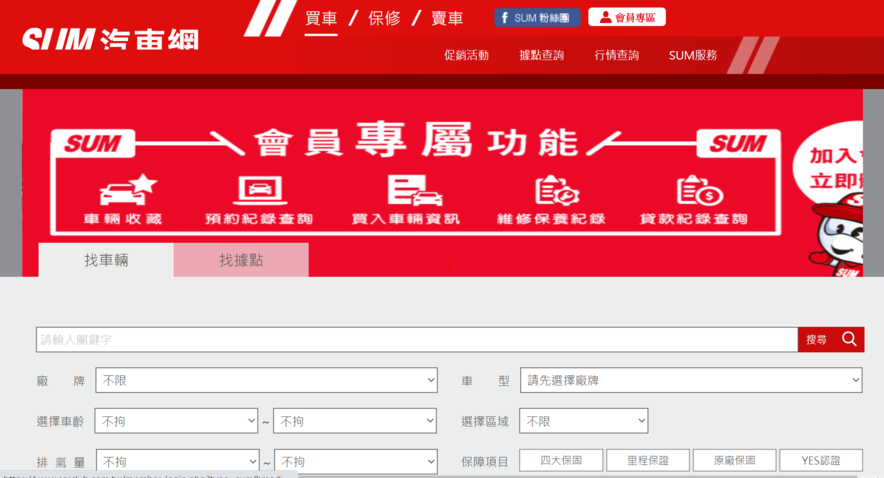Open the SUM 粉絲團 Facebook button
The width and height of the screenshot is (884, 478).
pyautogui.click(x=537, y=17)
